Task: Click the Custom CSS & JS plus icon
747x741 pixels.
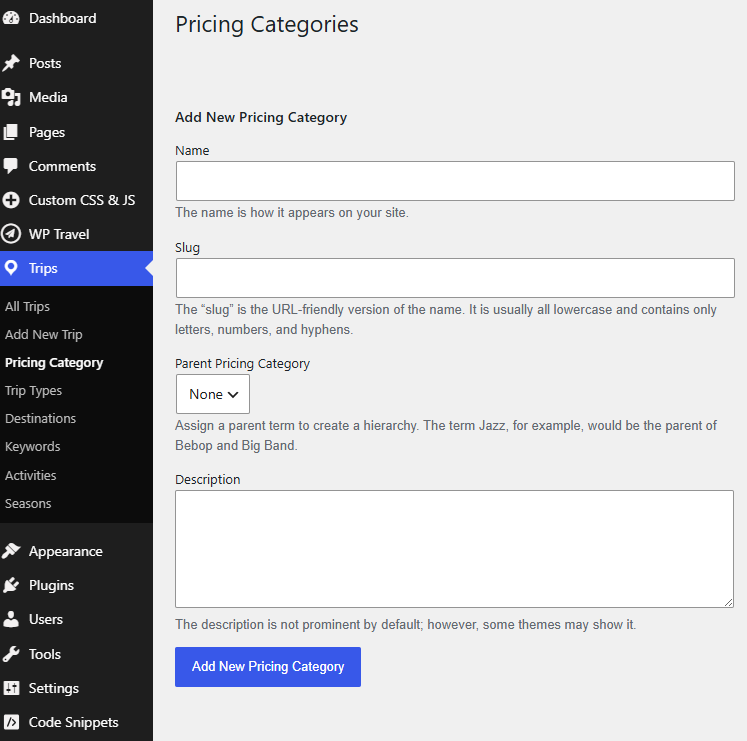Action: [11, 200]
